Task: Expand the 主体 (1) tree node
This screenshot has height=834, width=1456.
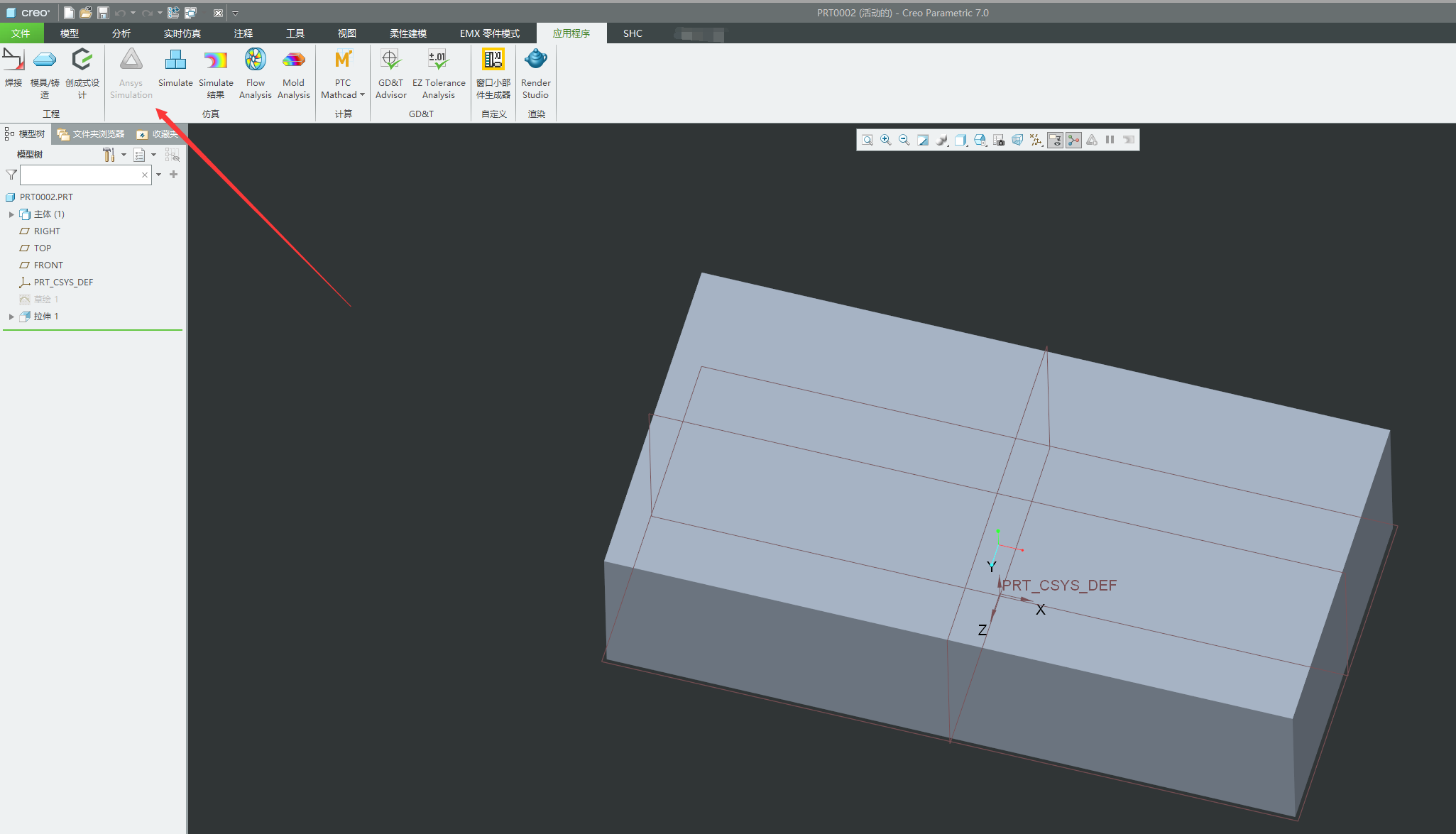Action: coord(11,214)
